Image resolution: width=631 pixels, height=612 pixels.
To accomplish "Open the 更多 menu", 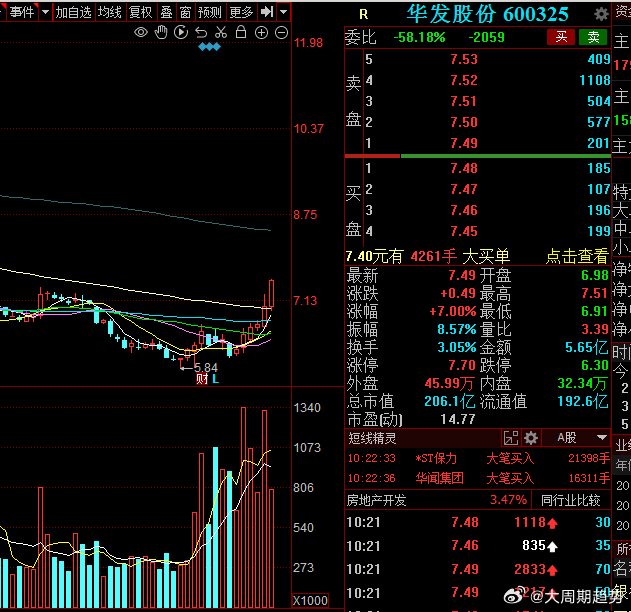I will pyautogui.click(x=241, y=12).
